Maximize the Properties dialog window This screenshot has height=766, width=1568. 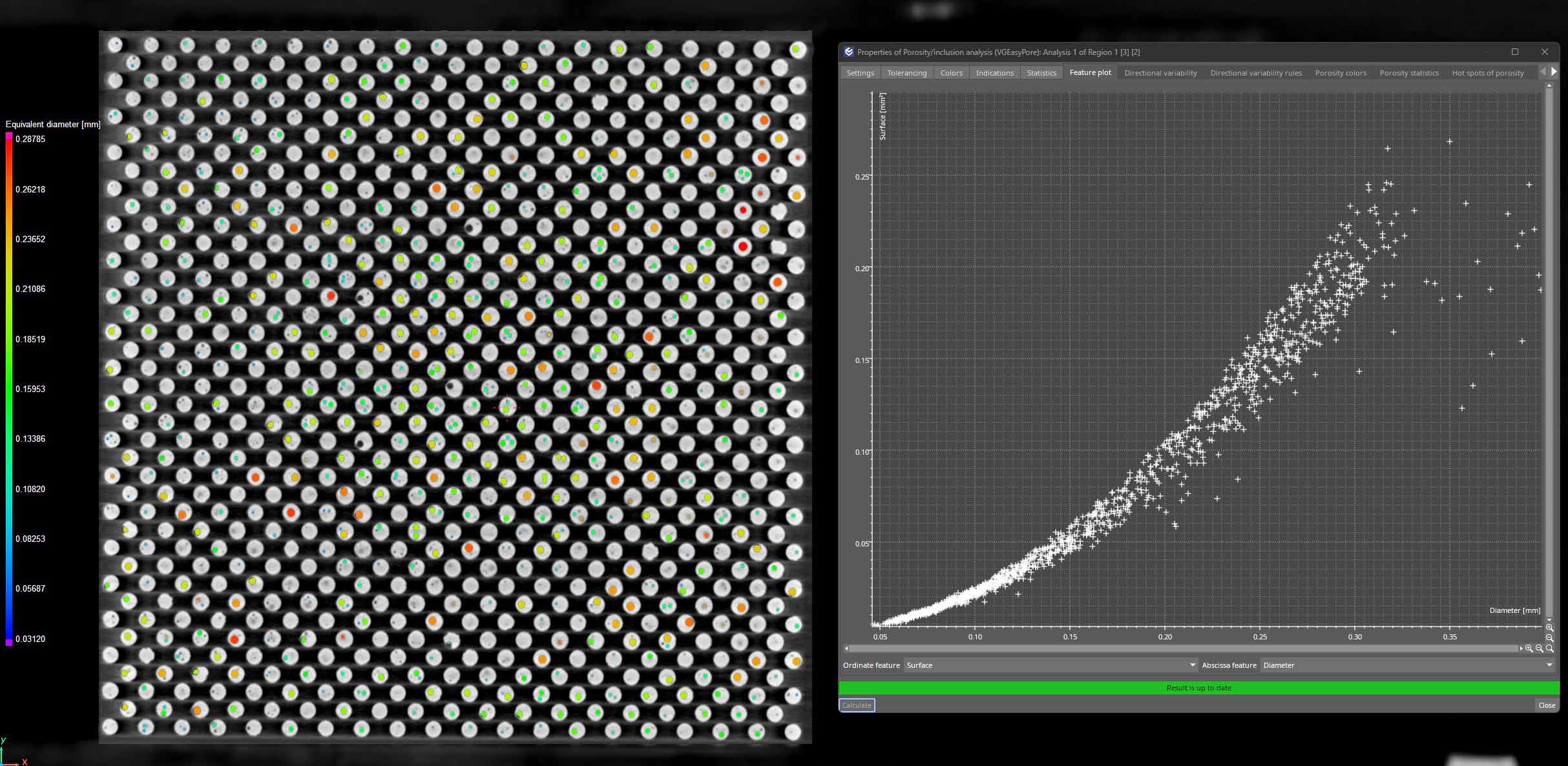click(1515, 52)
